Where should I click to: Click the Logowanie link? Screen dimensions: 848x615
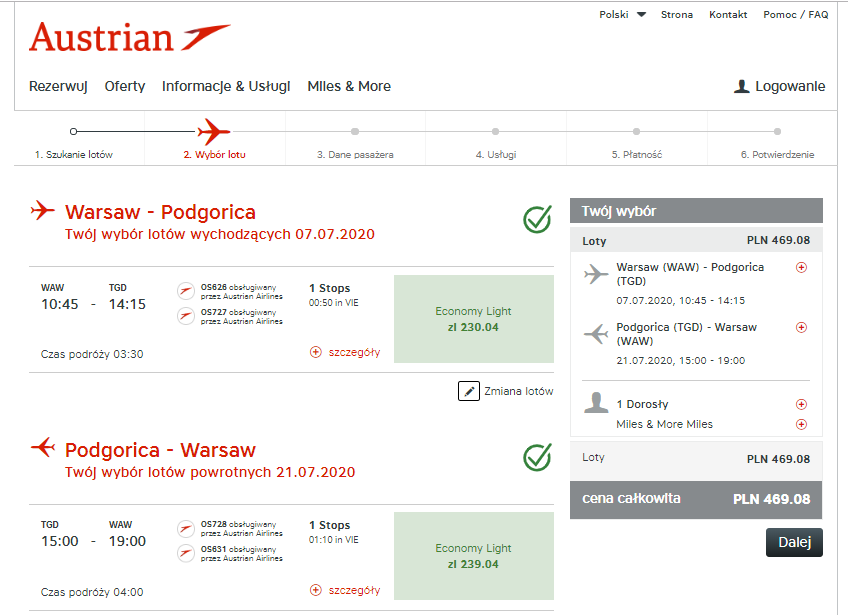click(790, 87)
